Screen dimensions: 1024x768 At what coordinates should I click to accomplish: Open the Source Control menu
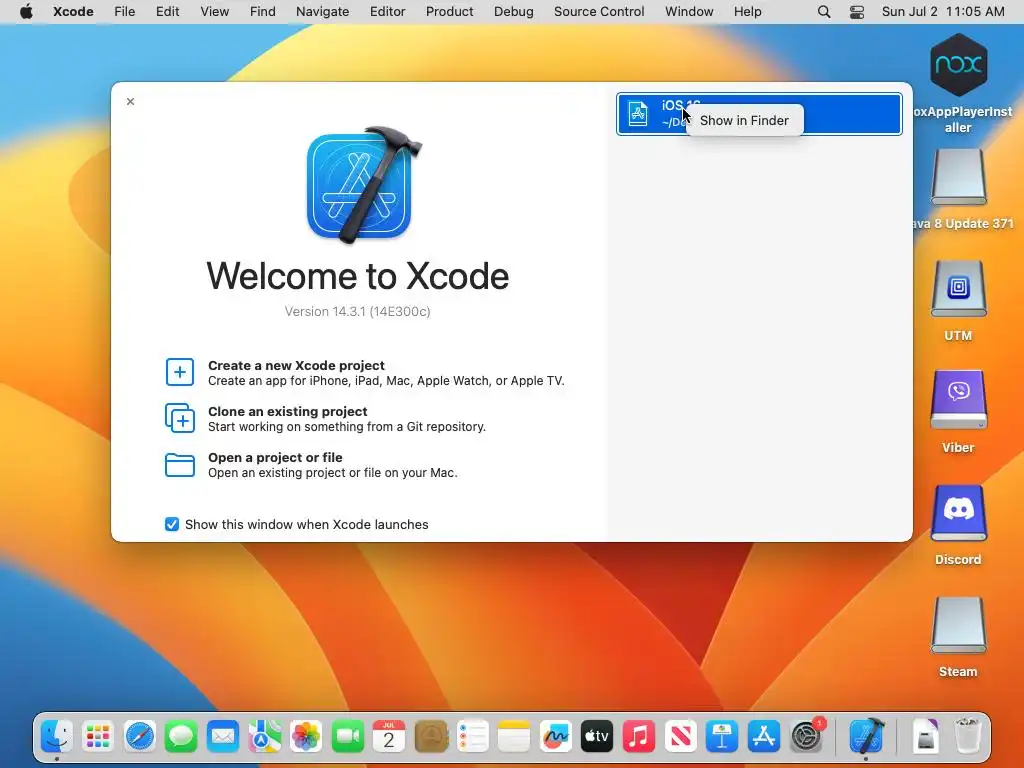tap(599, 12)
